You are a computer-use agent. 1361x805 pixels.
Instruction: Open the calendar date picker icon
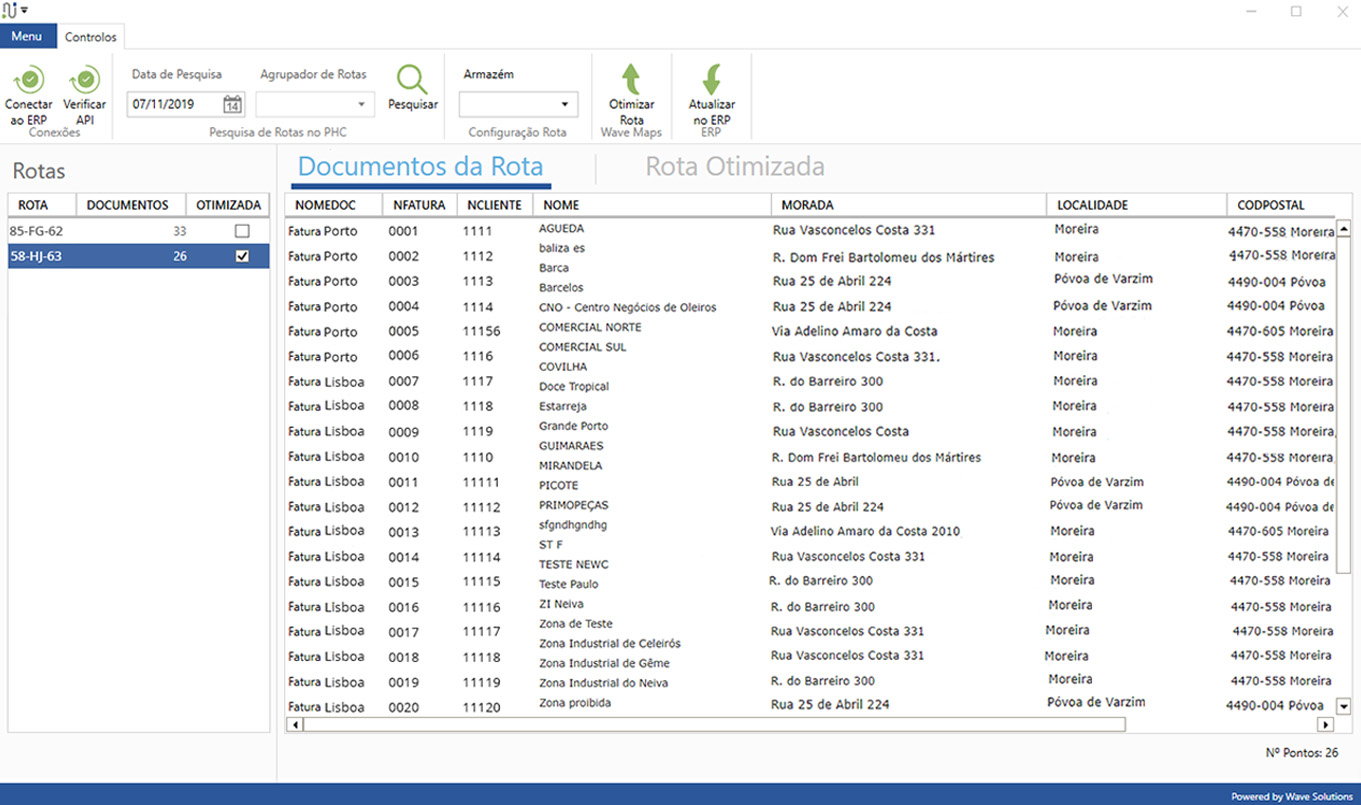[232, 104]
